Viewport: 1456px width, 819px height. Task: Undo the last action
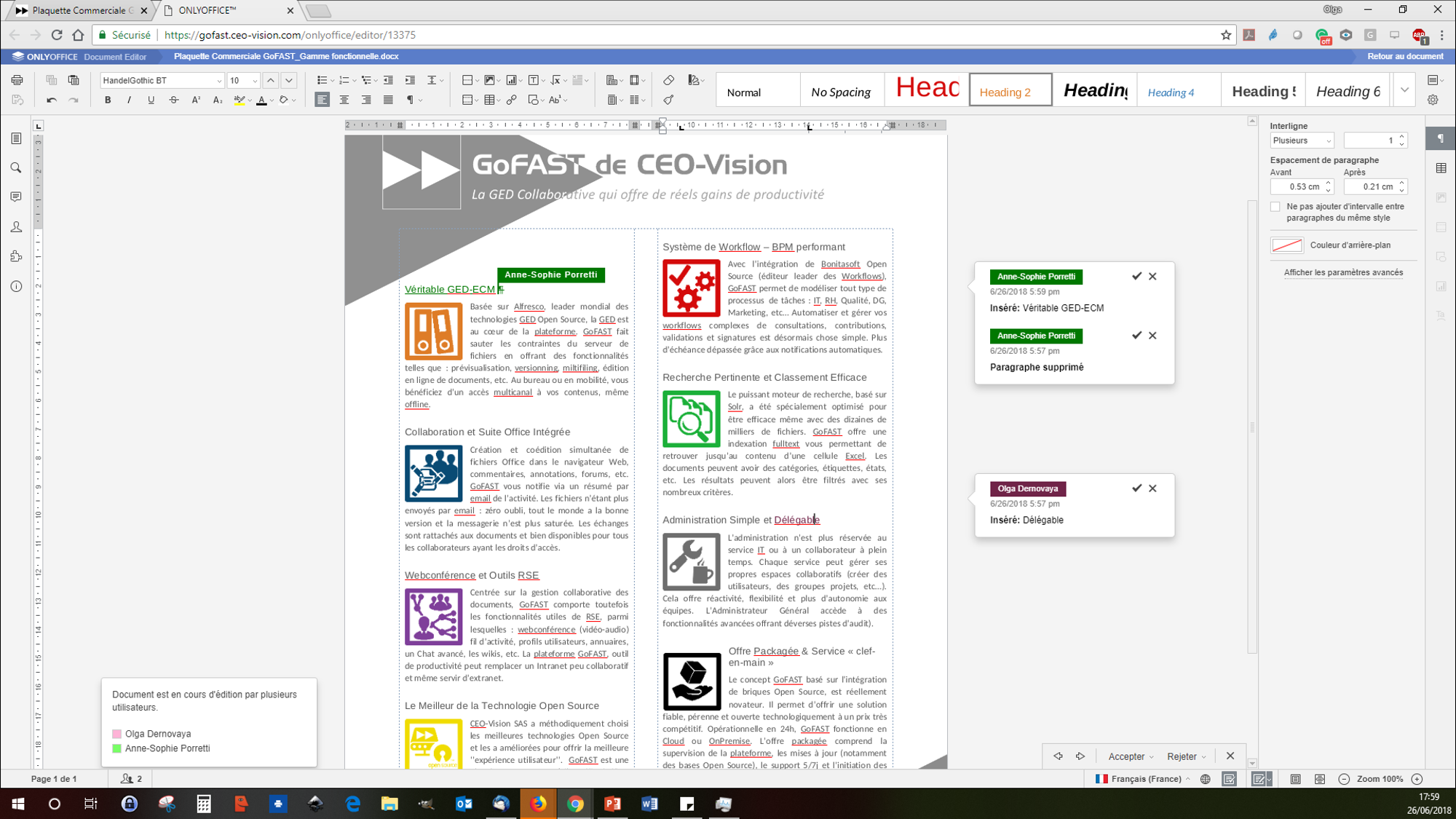tap(51, 100)
